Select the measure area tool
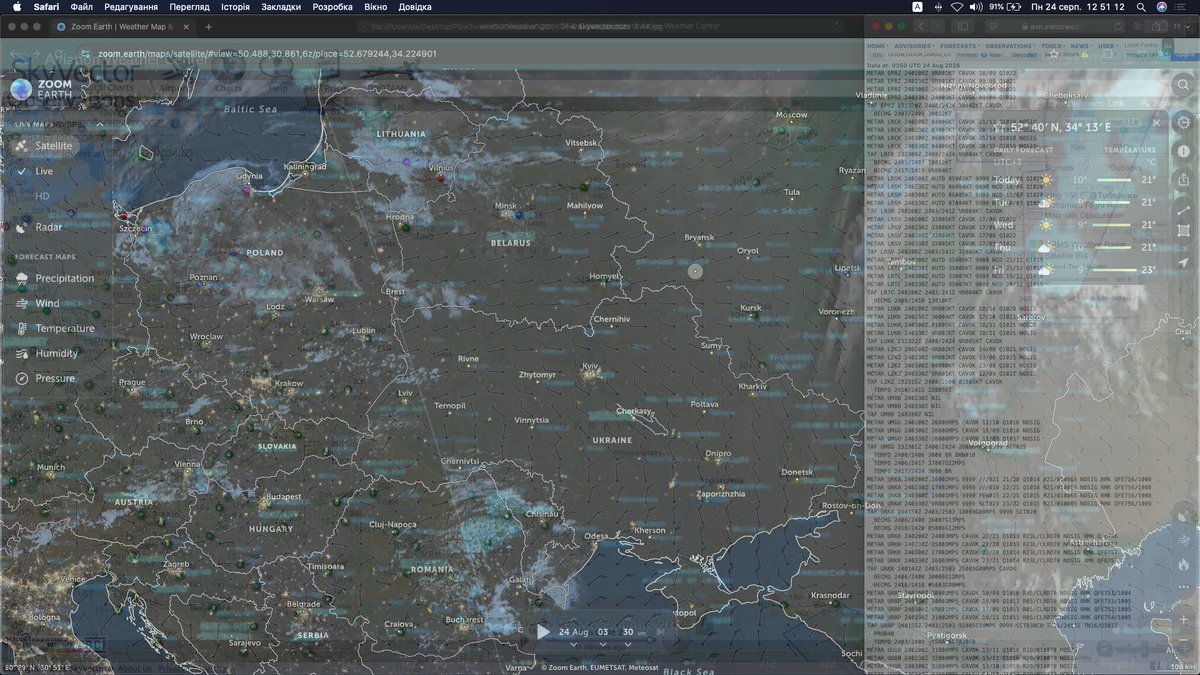Image resolution: width=1200 pixels, height=675 pixels. (1184, 231)
